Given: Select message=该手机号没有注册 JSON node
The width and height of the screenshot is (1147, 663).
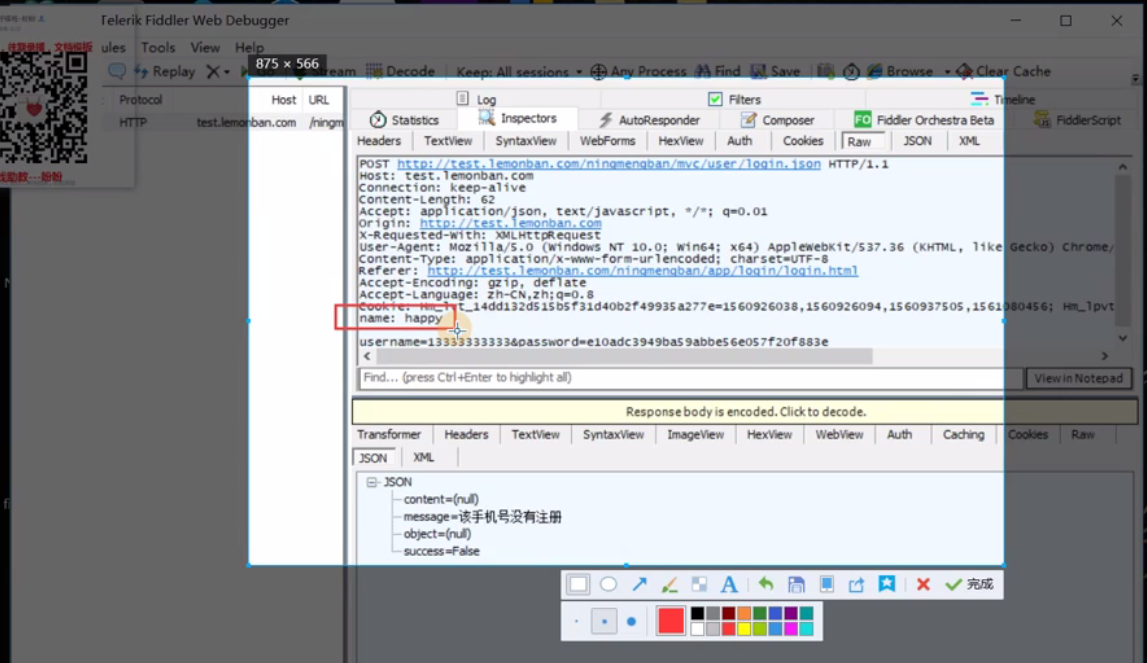Looking at the screenshot, I should [x=483, y=517].
